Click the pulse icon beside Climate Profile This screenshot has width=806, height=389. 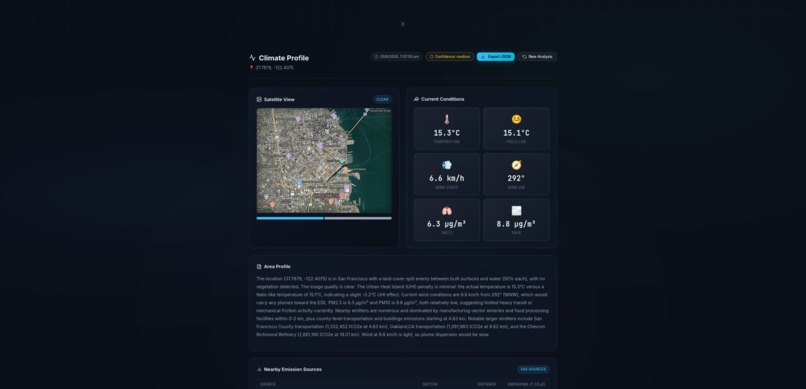tap(252, 58)
